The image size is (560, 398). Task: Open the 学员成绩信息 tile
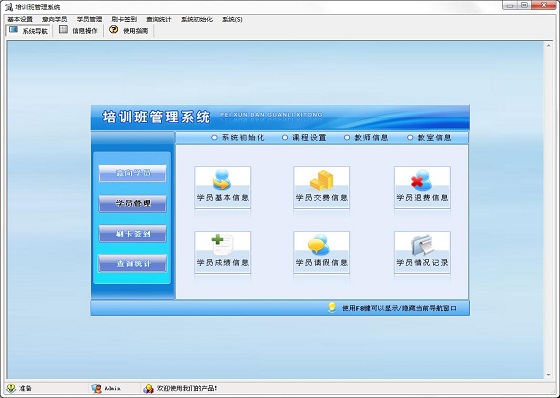click(222, 252)
